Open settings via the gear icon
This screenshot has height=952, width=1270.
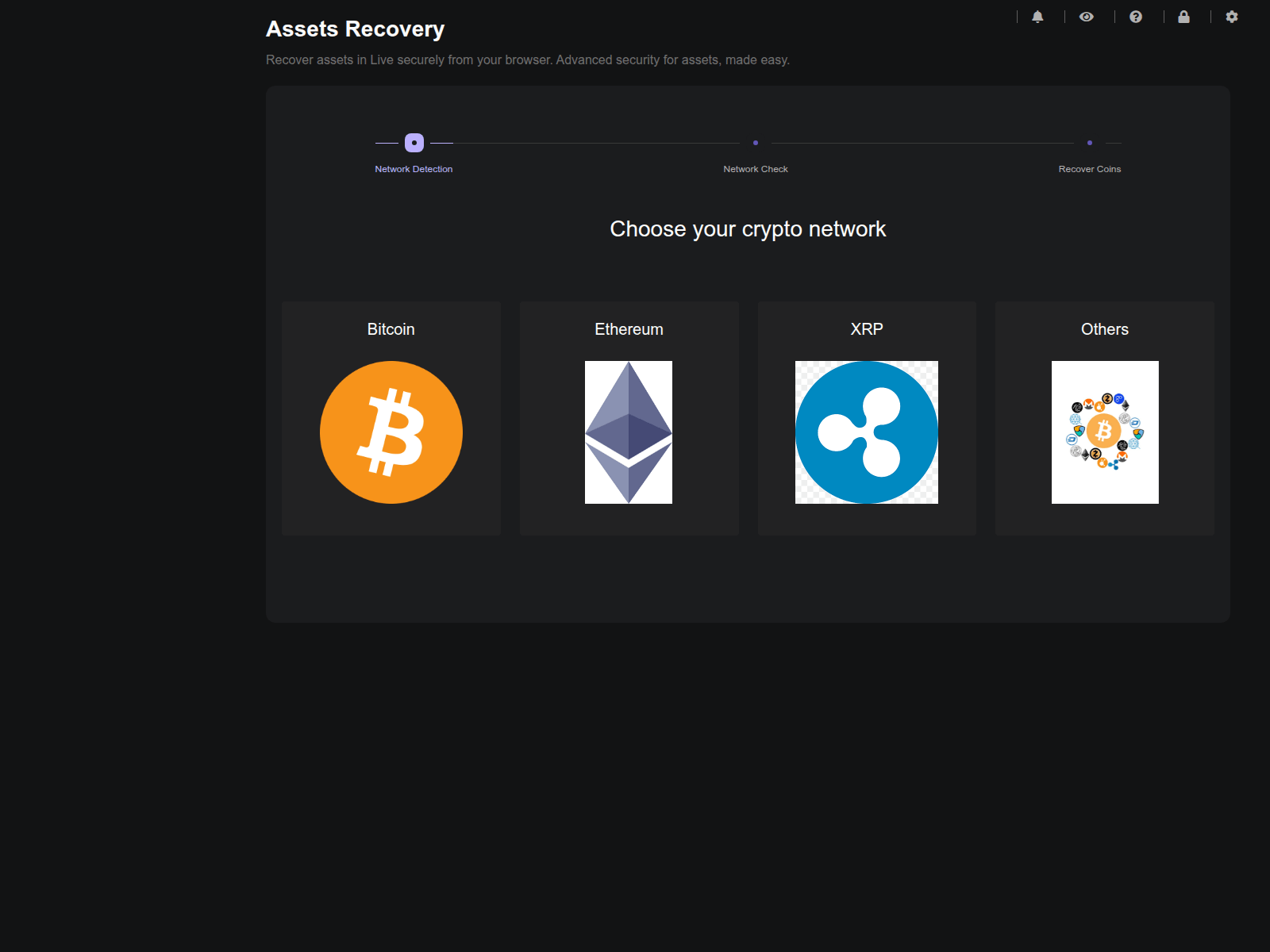pyautogui.click(x=1232, y=17)
